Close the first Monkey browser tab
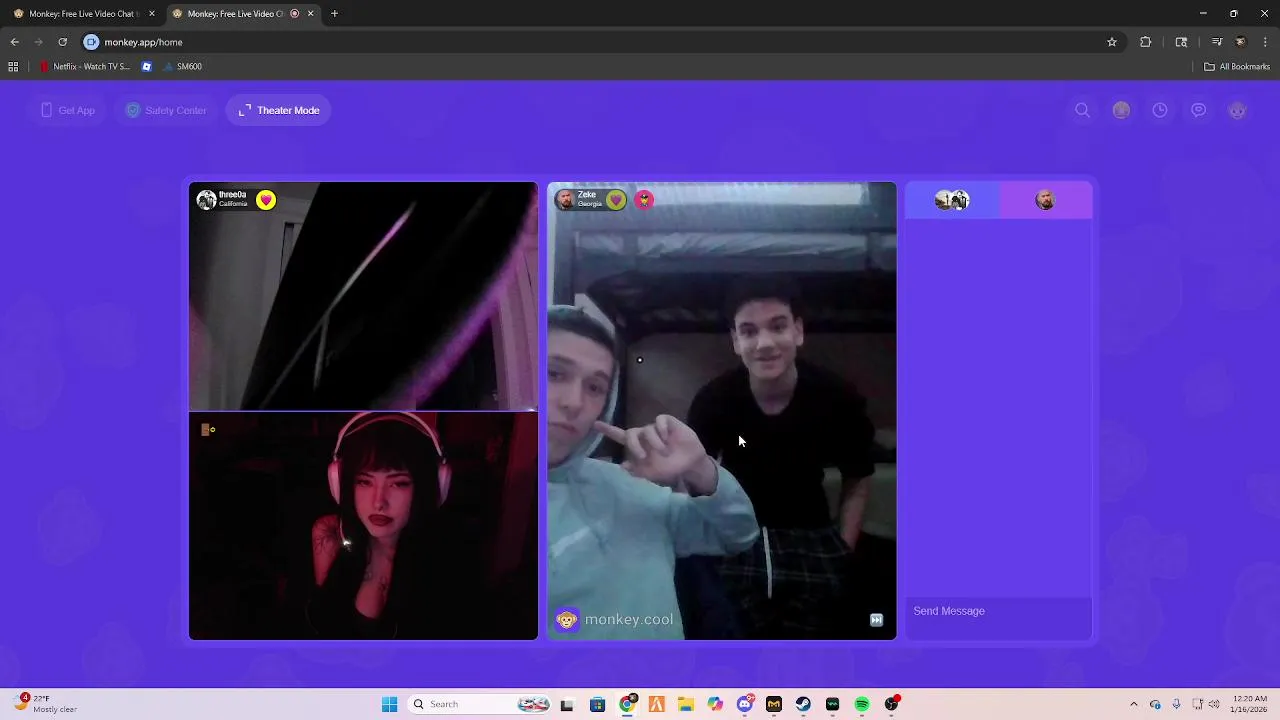1280x720 pixels. (152, 14)
